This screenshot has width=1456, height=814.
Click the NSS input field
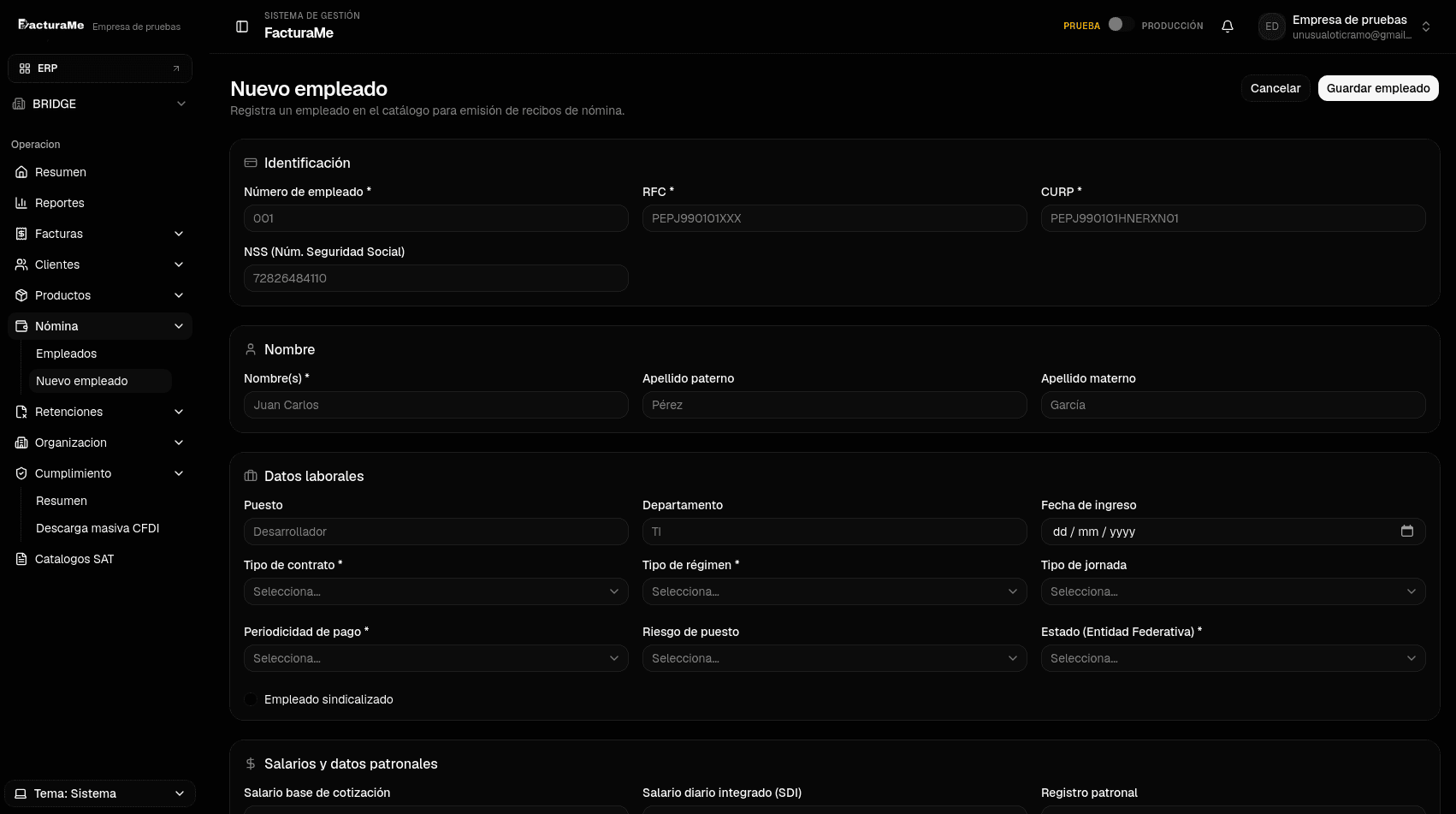[x=436, y=278]
